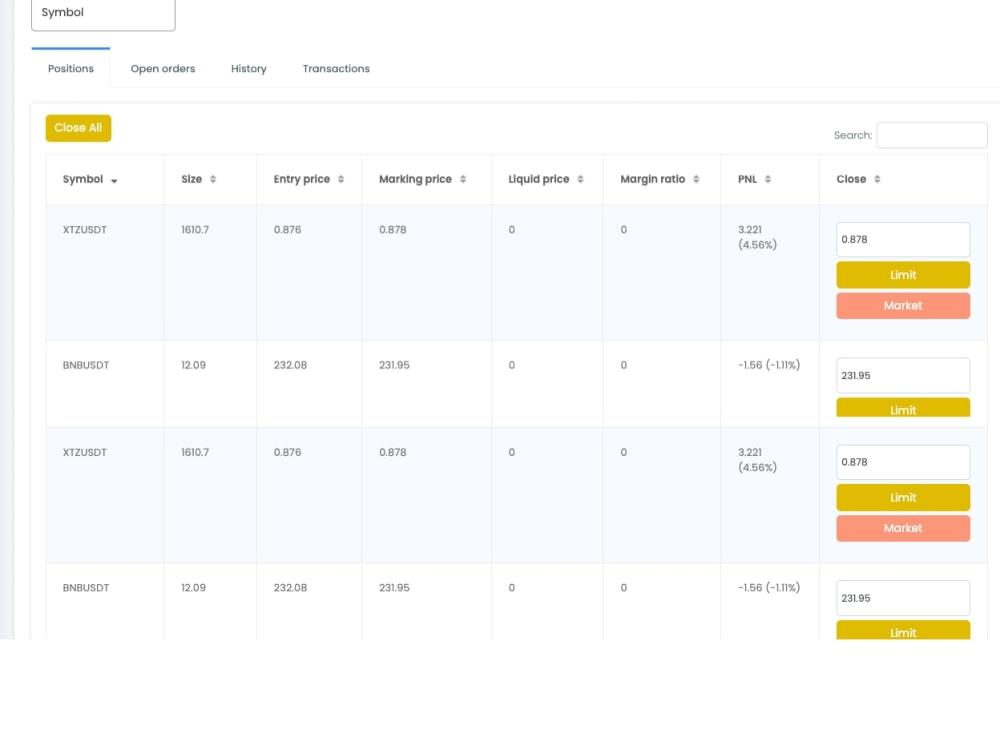Switch to Open orders tab

(x=162, y=68)
